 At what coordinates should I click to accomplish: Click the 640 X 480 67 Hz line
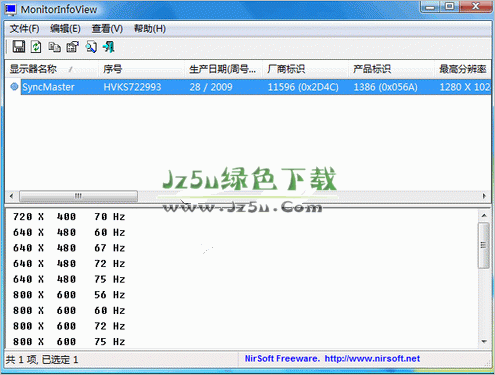[x=69, y=248]
